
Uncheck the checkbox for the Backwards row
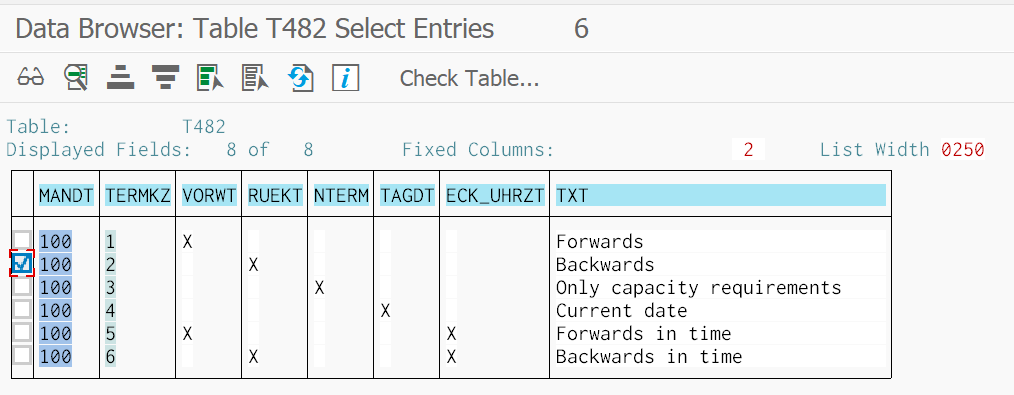(22, 263)
